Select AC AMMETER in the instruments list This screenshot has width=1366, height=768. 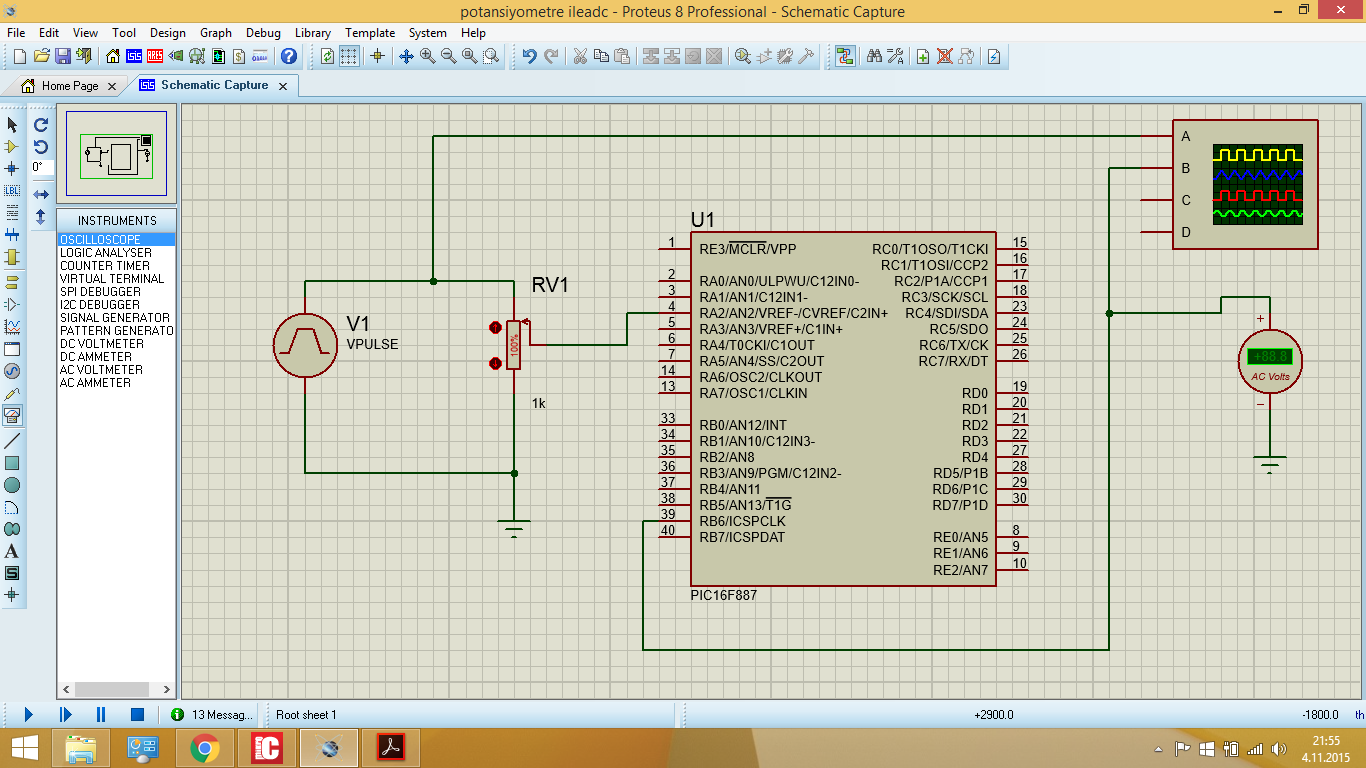[x=116, y=383]
